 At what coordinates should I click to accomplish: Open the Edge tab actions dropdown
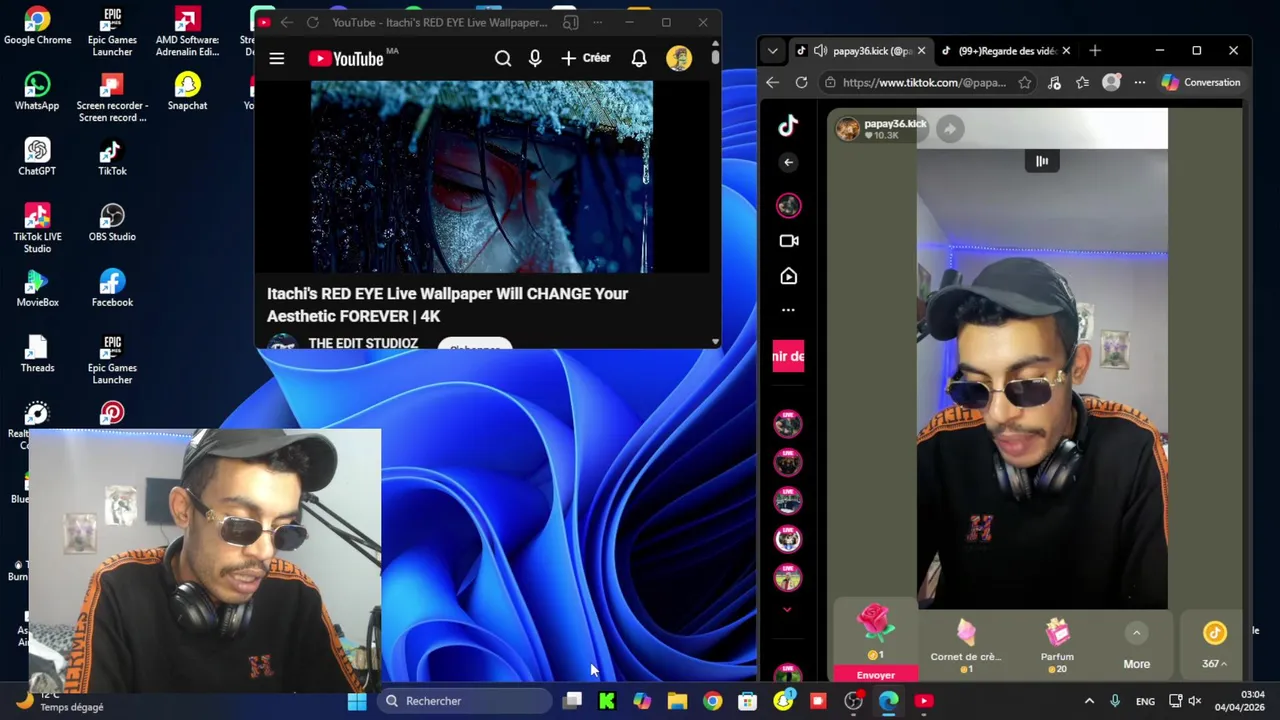tap(772, 50)
